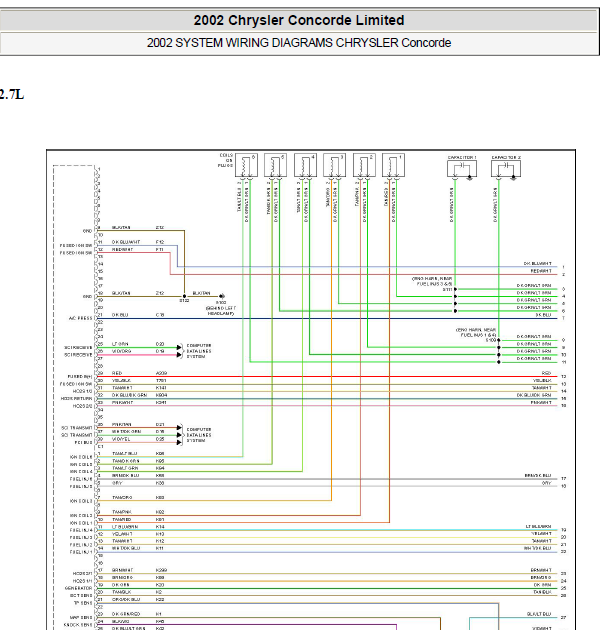Click the "VIO/ORG" D19 wire label
Viewport: 607px width, 630px height.
tap(121, 351)
